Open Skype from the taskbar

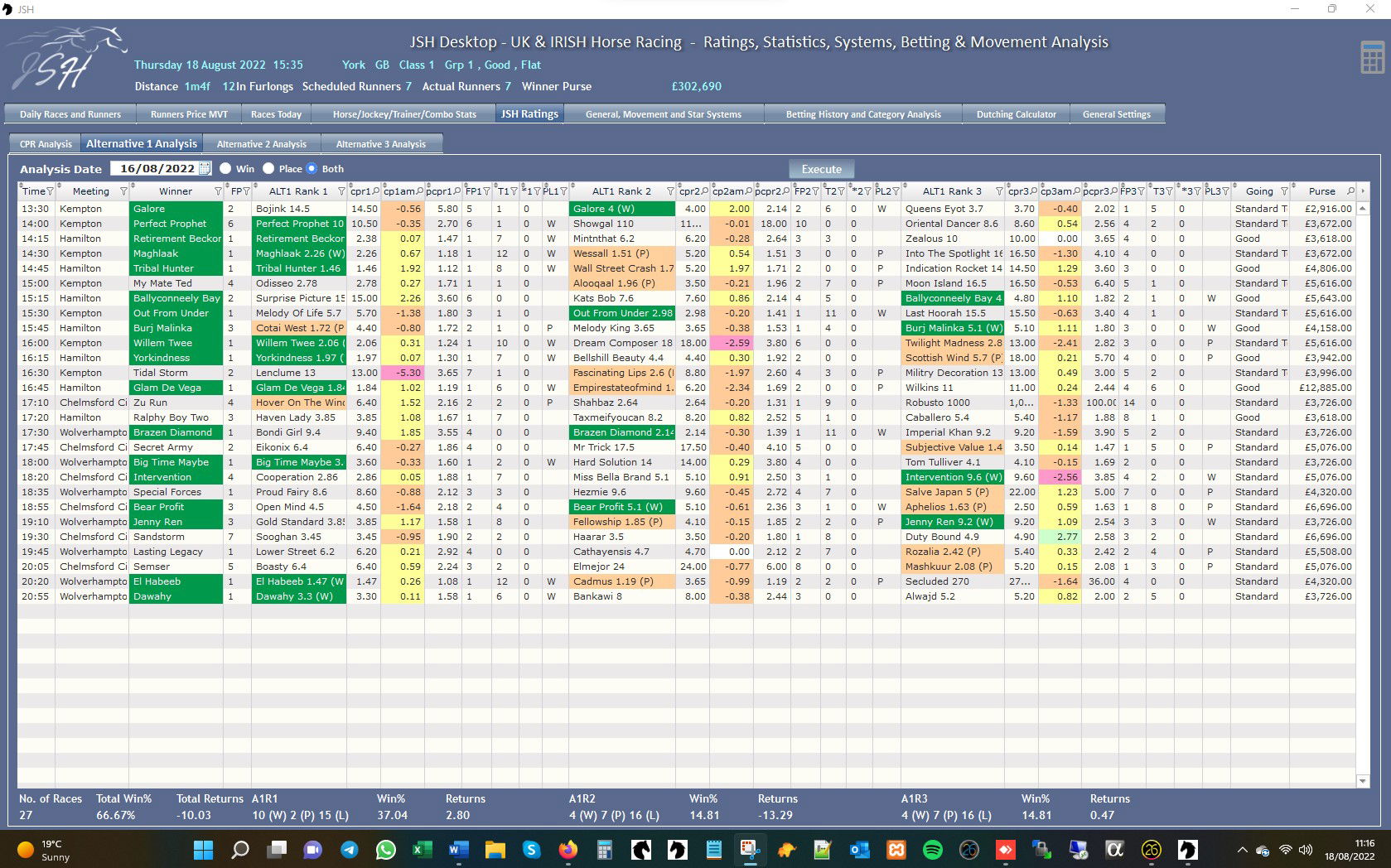pyautogui.click(x=531, y=850)
